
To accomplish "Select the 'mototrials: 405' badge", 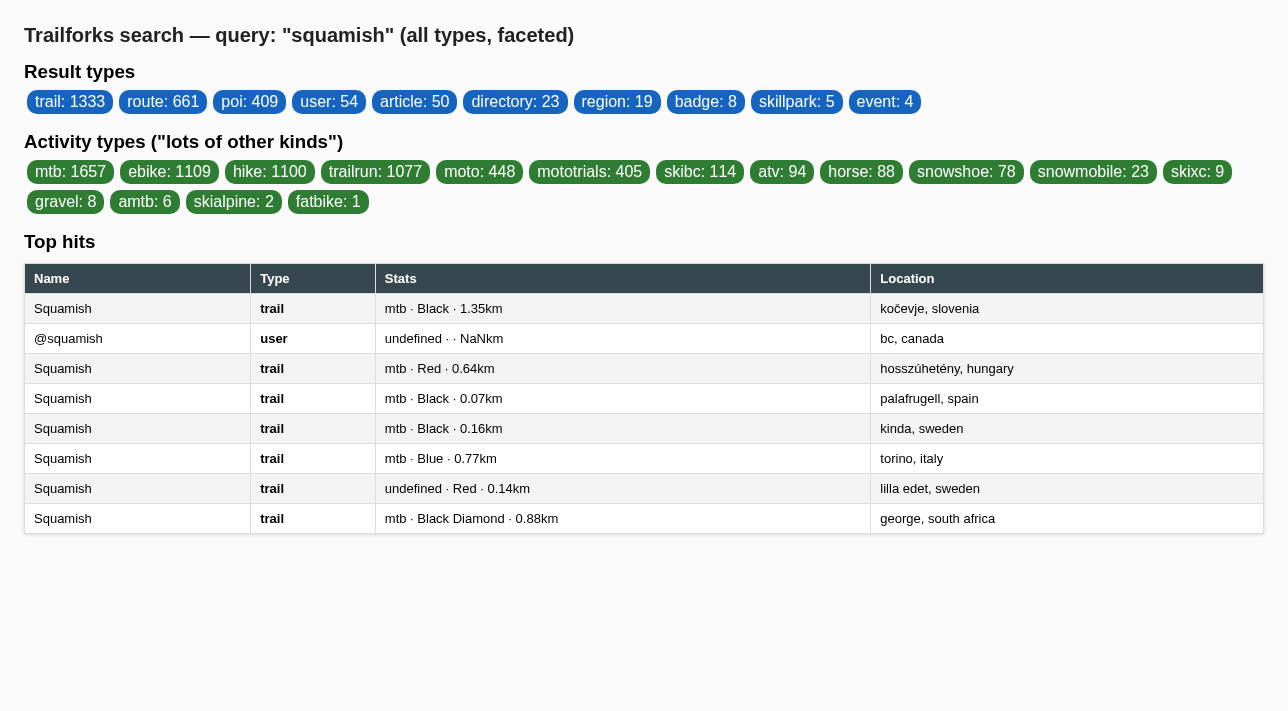I will click(590, 172).
